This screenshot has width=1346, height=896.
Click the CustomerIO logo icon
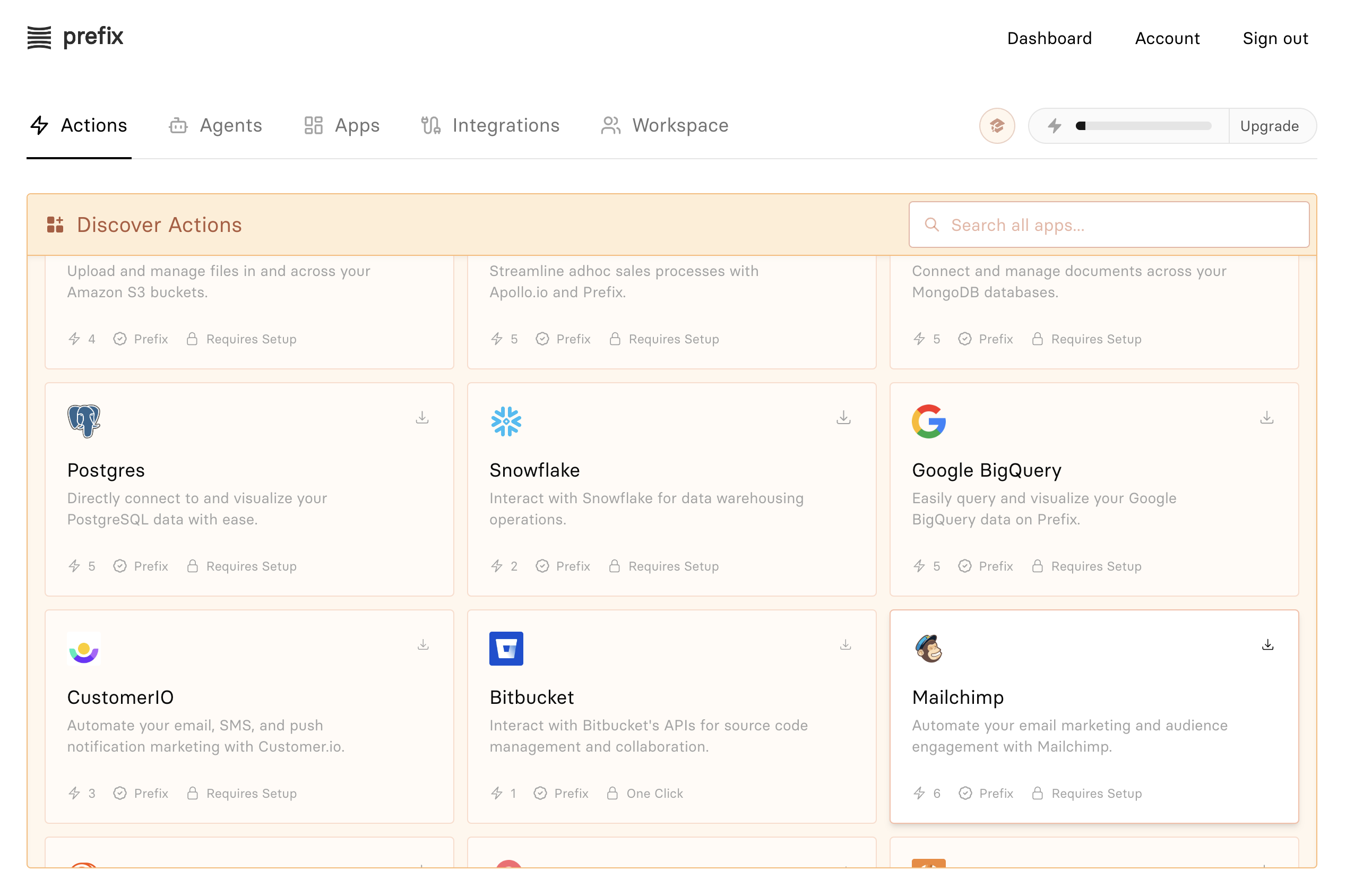point(84,649)
